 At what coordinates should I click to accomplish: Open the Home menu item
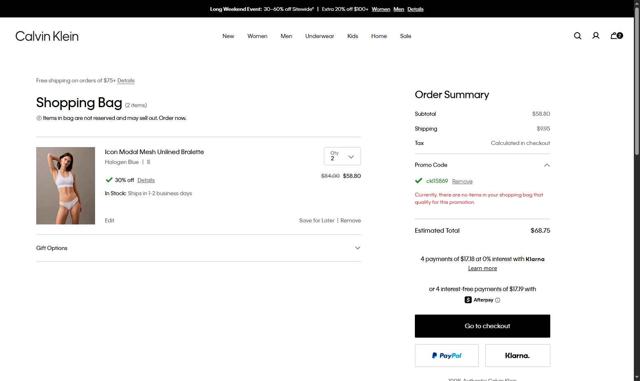(379, 36)
